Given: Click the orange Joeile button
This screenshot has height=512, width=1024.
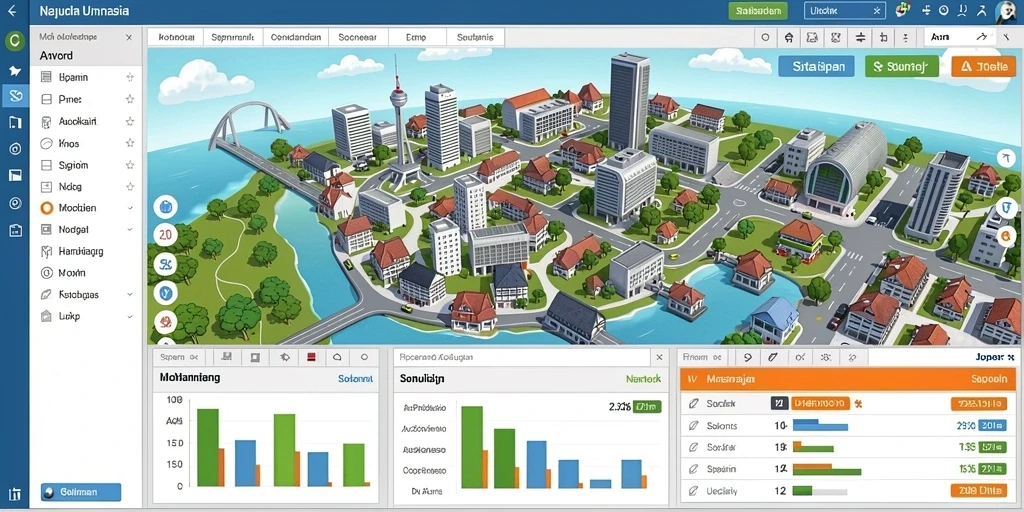Looking at the screenshot, I should pos(984,66).
